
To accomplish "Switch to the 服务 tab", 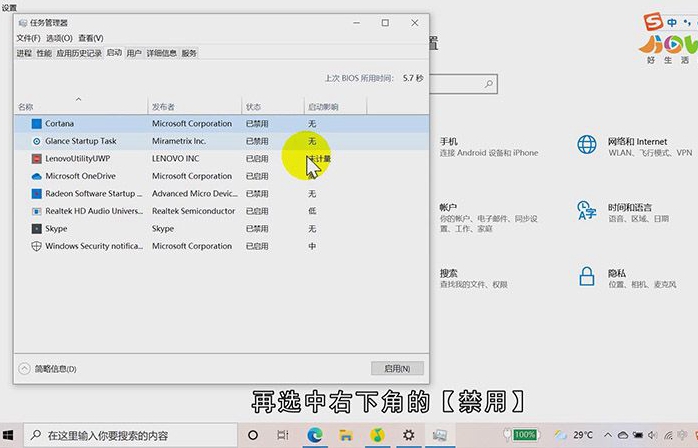I will (189, 53).
